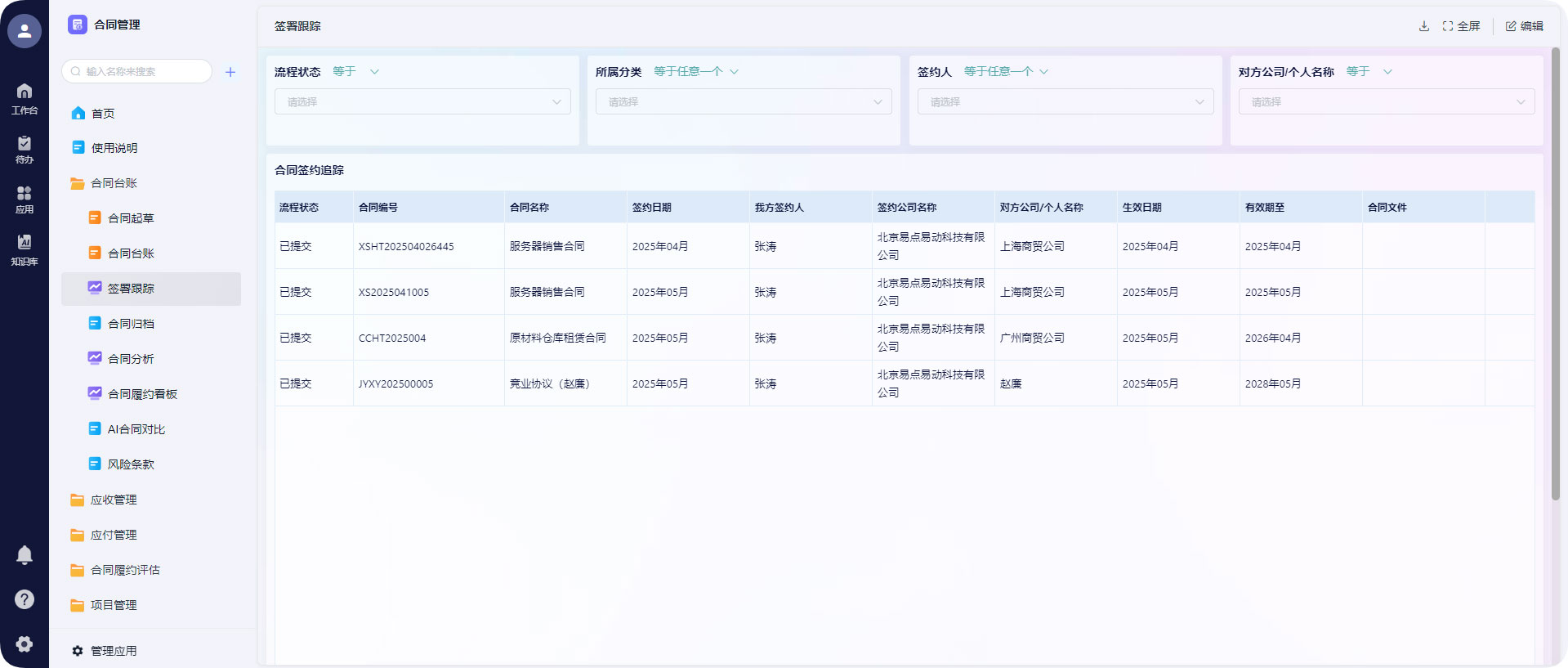Open the settings gear in left rail
The image size is (1568, 668).
(x=25, y=643)
